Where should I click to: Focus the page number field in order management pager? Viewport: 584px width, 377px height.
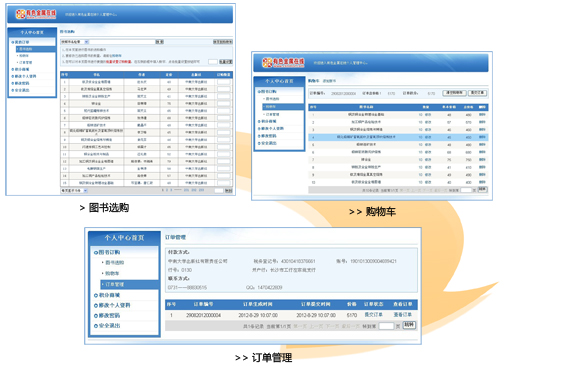click(x=386, y=326)
